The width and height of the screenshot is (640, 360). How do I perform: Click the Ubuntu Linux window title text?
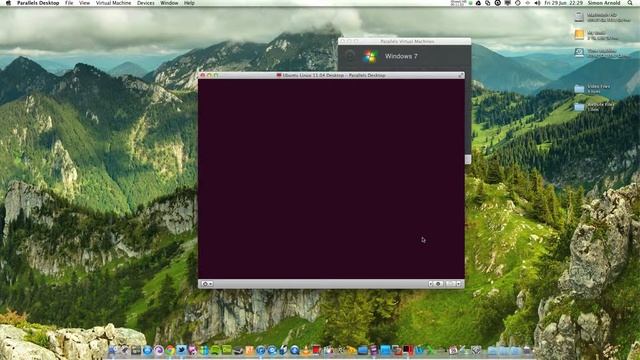coord(334,75)
